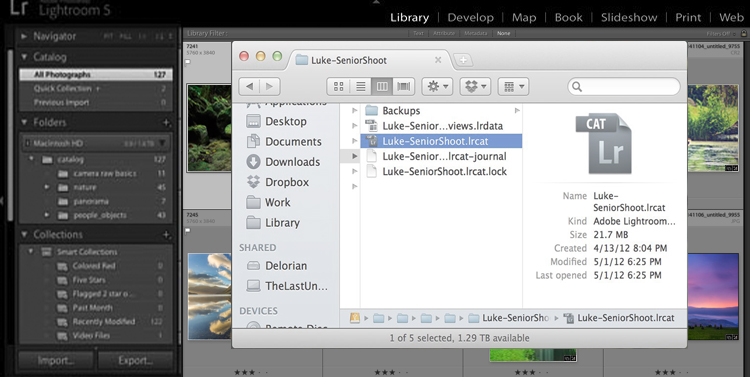Select None in Library Filter bar
Image resolution: width=750 pixels, height=377 pixels.
click(504, 33)
